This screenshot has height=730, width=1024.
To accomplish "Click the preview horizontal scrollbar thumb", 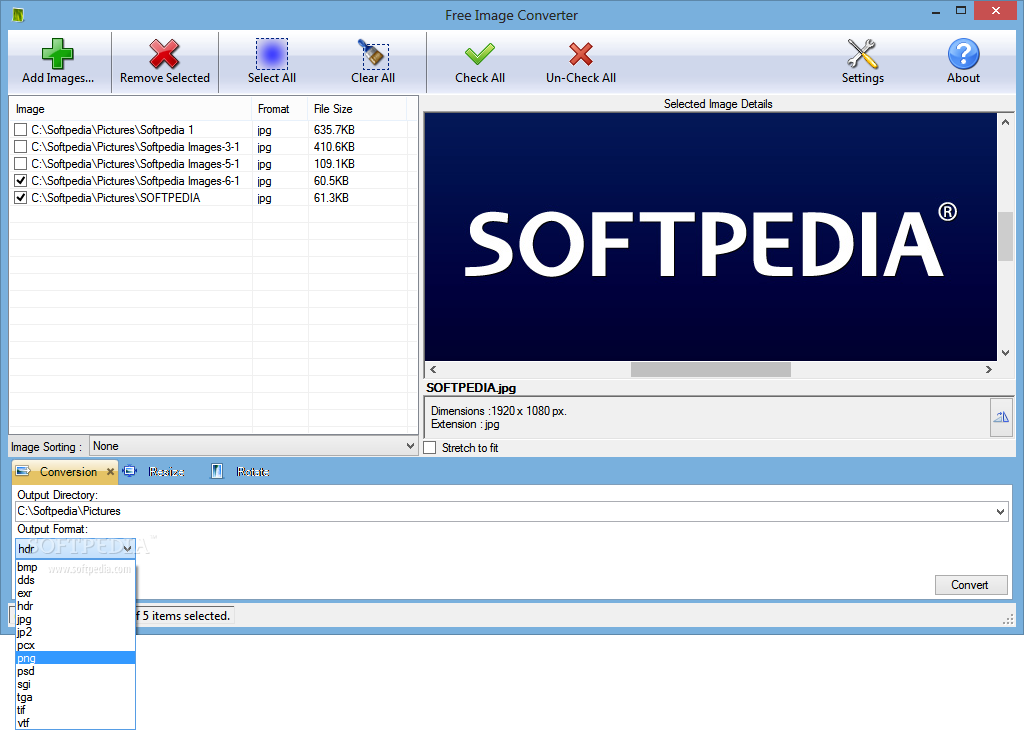I will coord(711,370).
